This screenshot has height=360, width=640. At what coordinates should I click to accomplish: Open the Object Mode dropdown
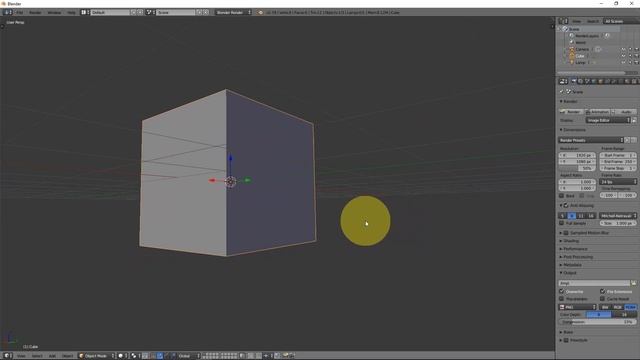tap(96, 356)
